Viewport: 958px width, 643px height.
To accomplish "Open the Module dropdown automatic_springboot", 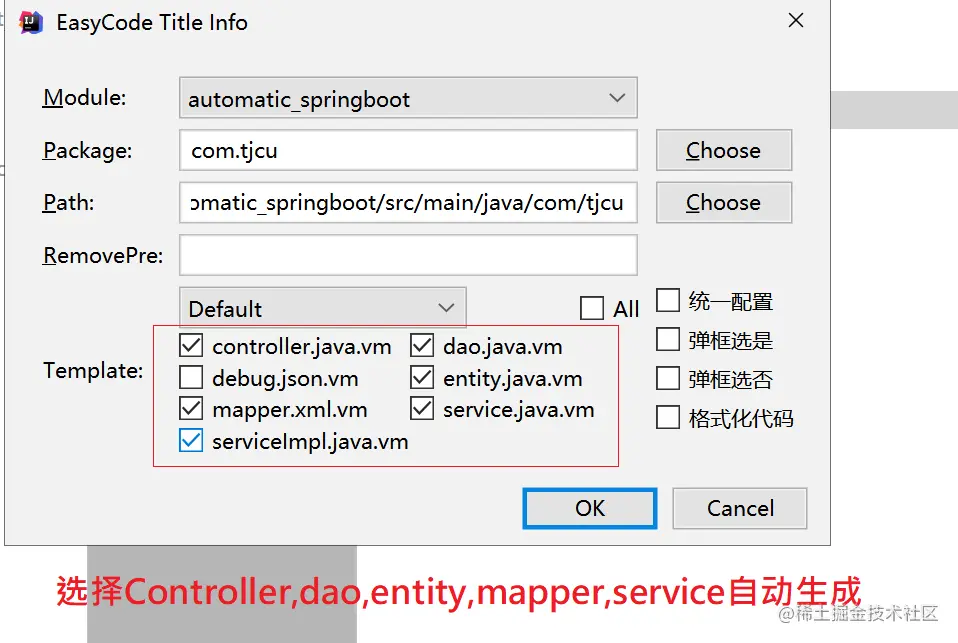I will [408, 98].
